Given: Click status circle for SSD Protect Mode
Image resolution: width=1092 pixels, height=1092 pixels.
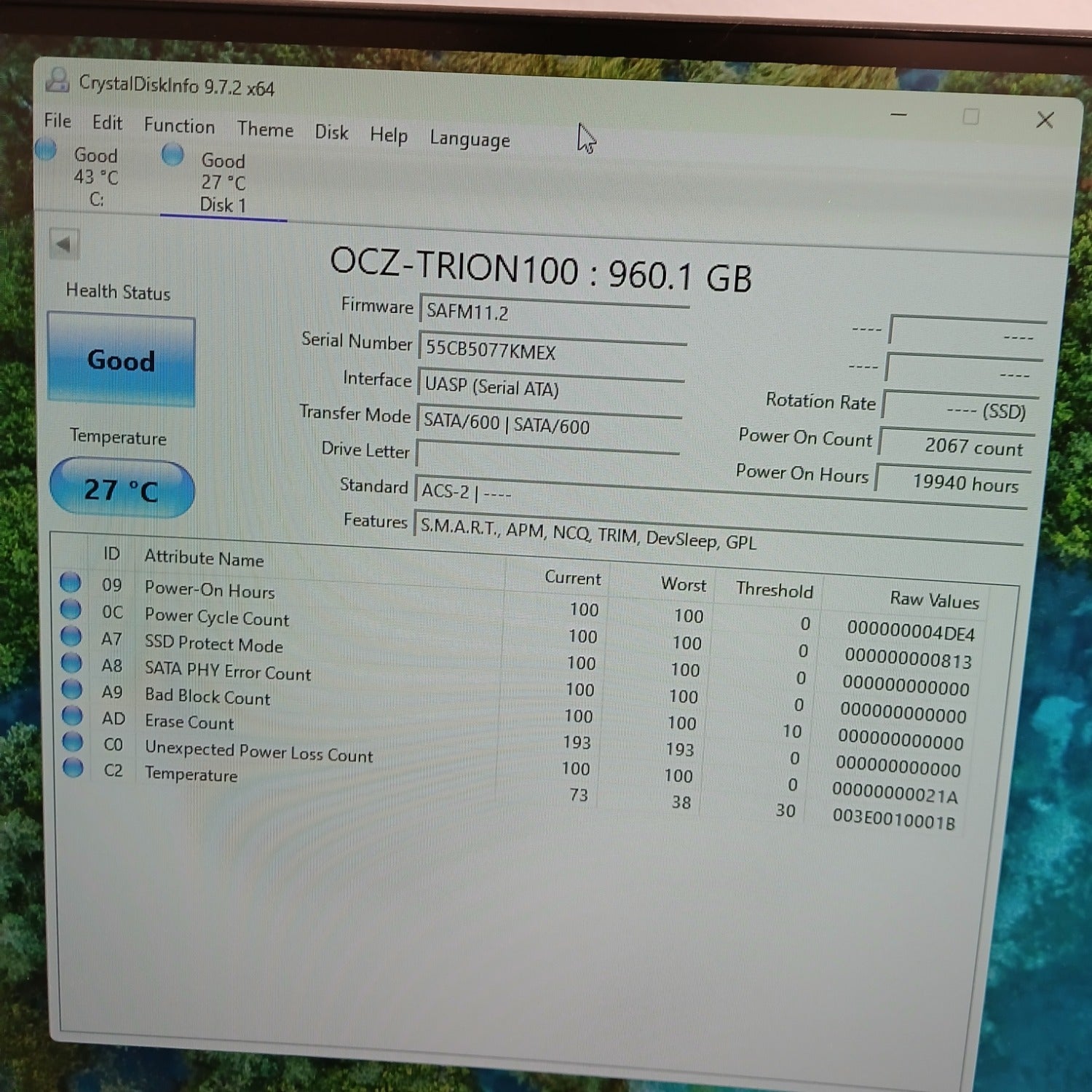Looking at the screenshot, I should 71,636.
